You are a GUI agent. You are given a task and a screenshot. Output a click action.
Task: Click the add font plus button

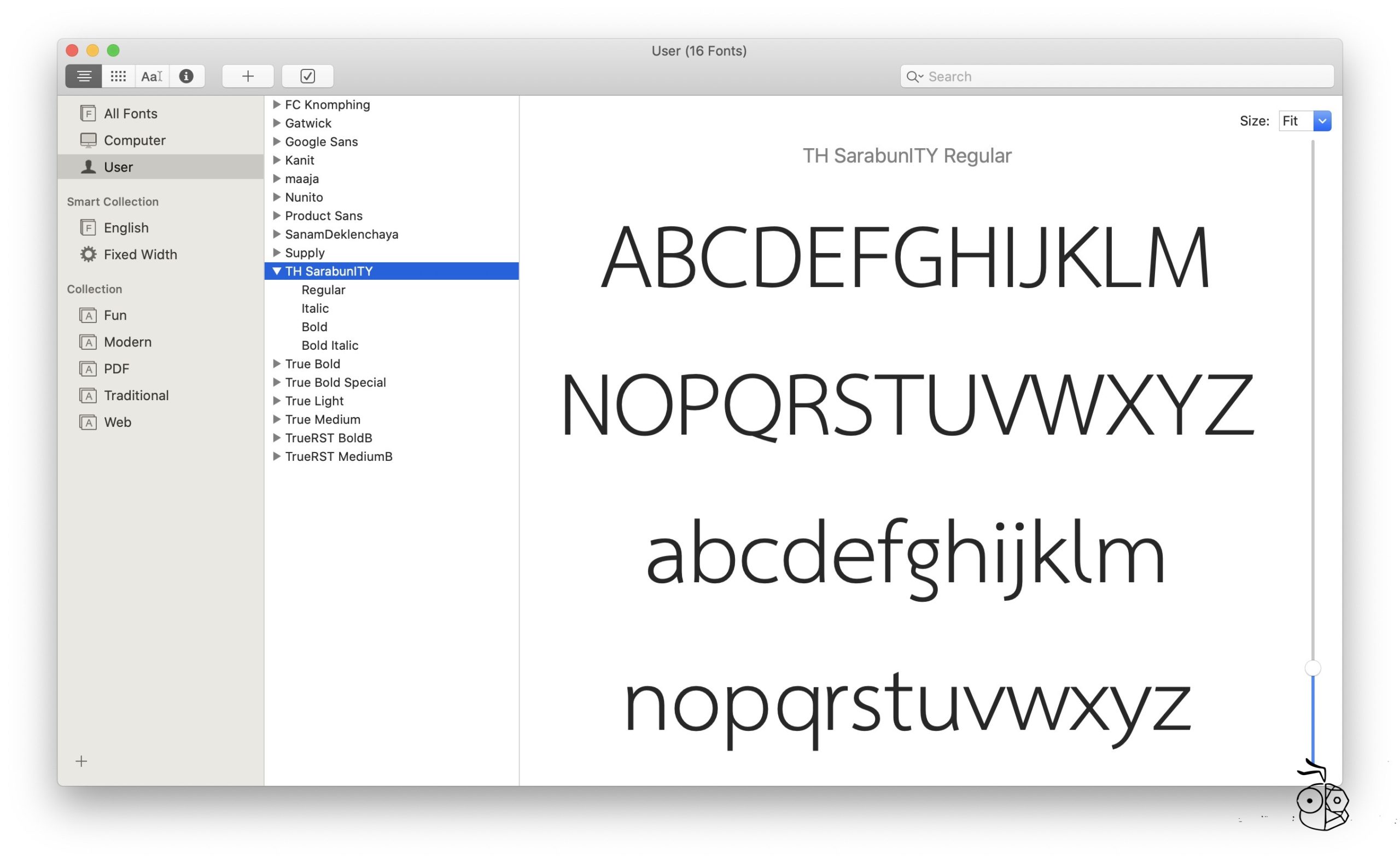click(x=248, y=77)
